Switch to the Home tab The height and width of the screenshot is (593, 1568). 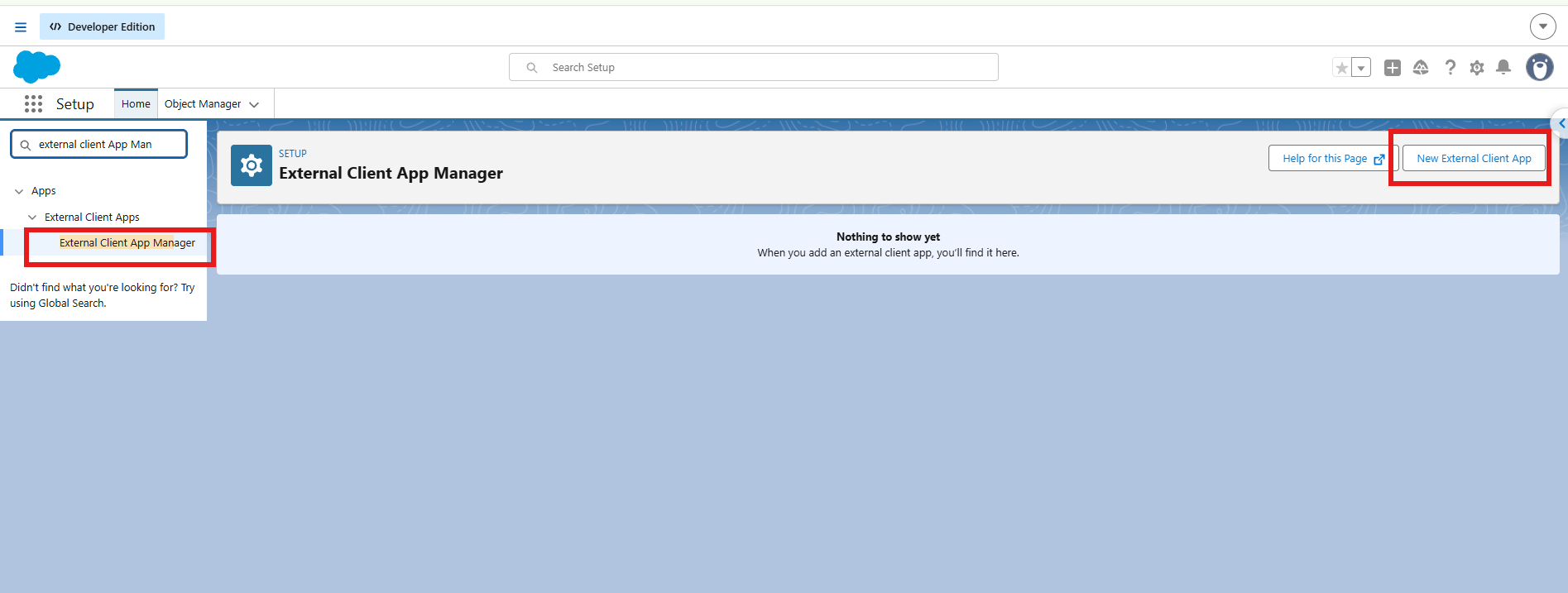[x=136, y=104]
